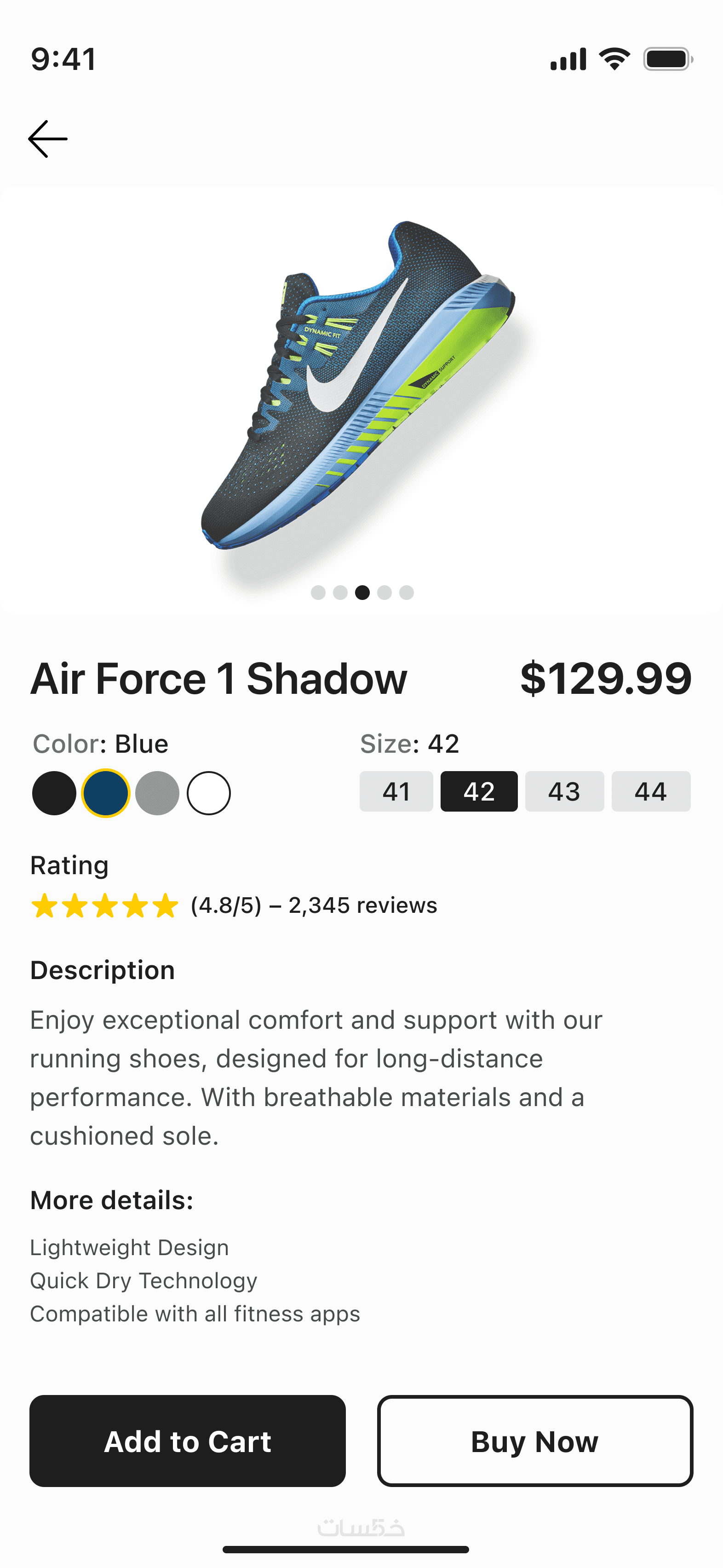Select the blue color swatch
Screen dimensions: 723x1568
coord(106,793)
